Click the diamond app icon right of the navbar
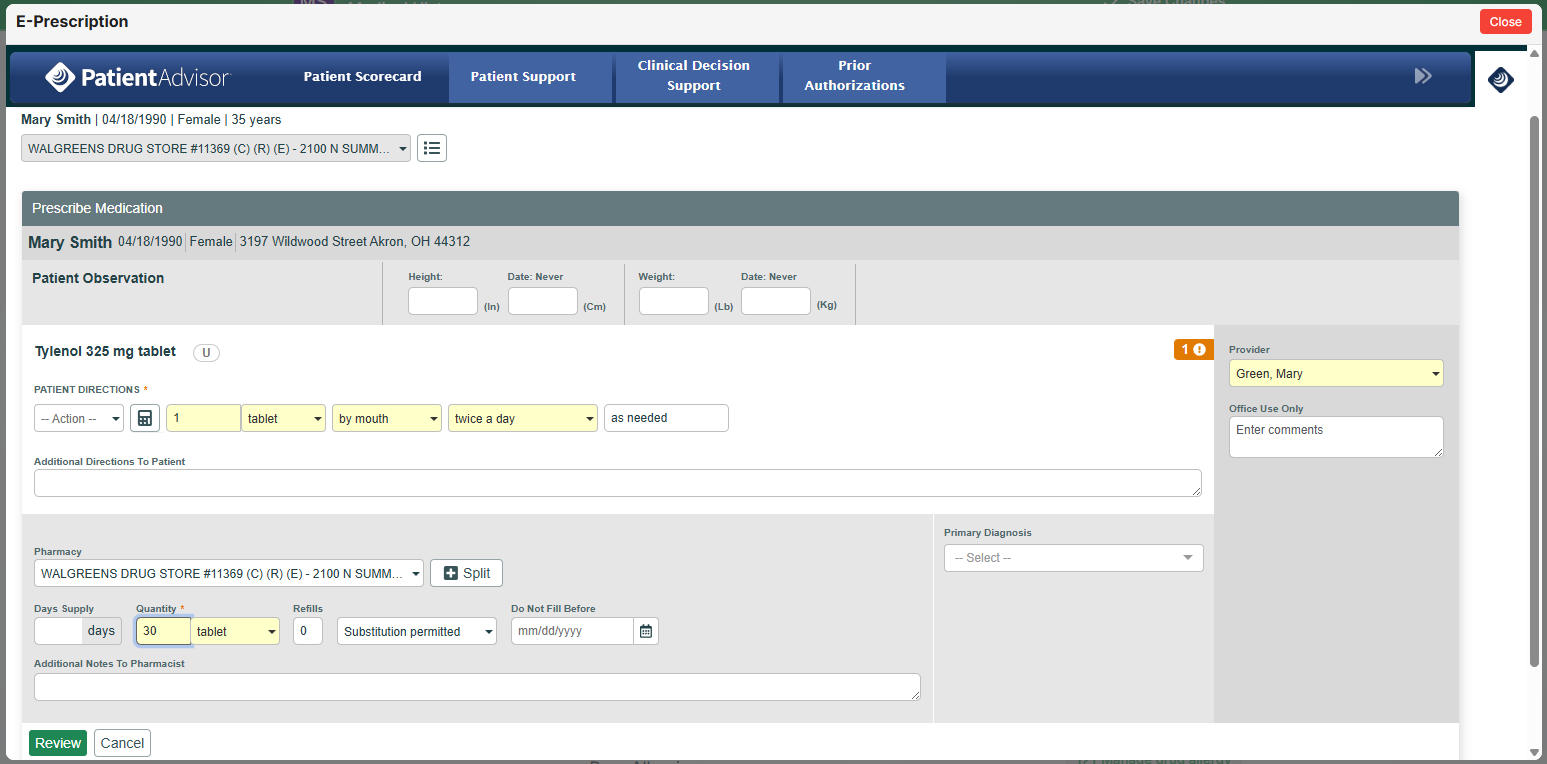This screenshot has width=1547, height=764. click(x=1500, y=80)
